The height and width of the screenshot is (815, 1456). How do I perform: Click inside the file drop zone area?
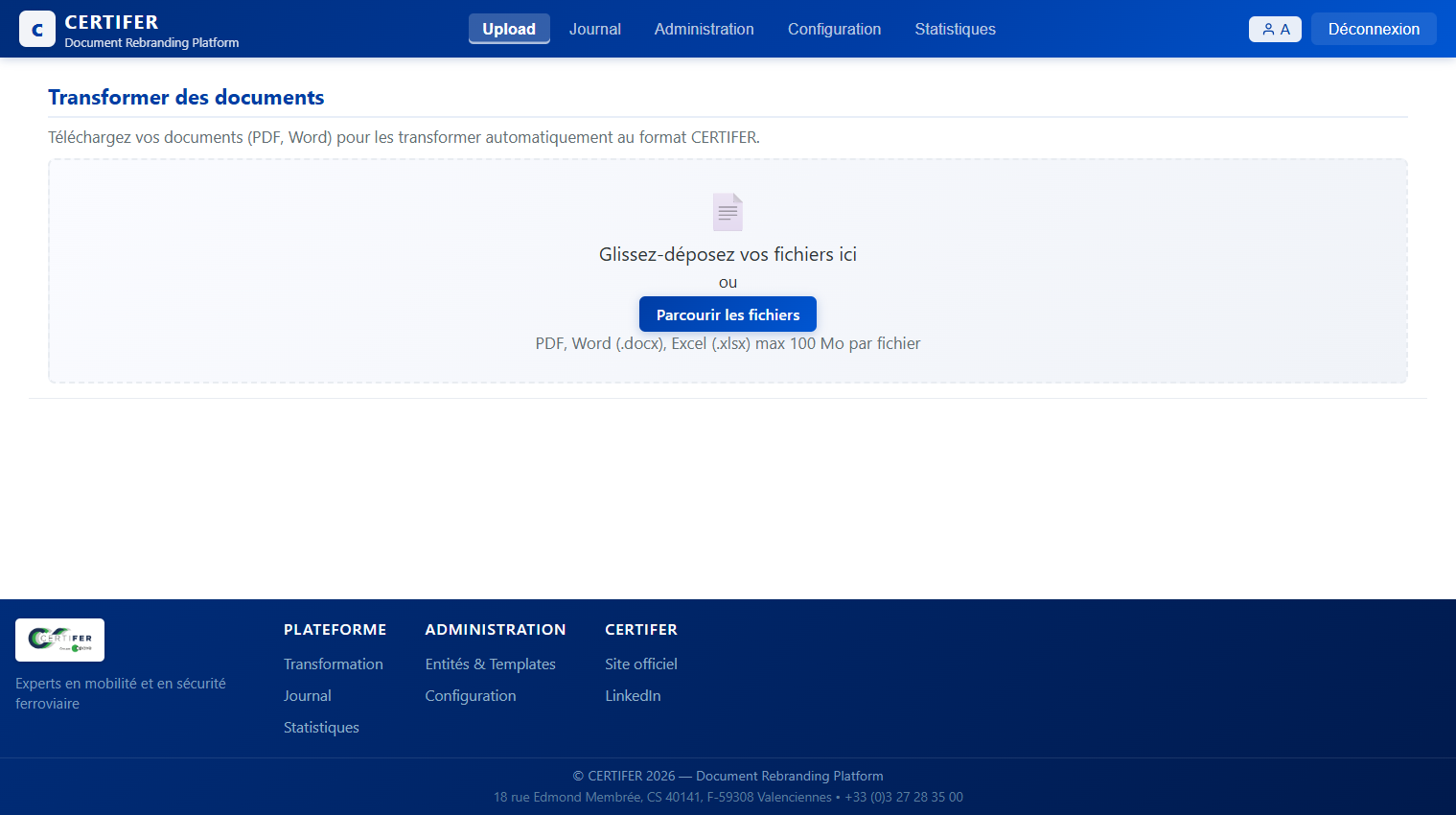[728, 270]
